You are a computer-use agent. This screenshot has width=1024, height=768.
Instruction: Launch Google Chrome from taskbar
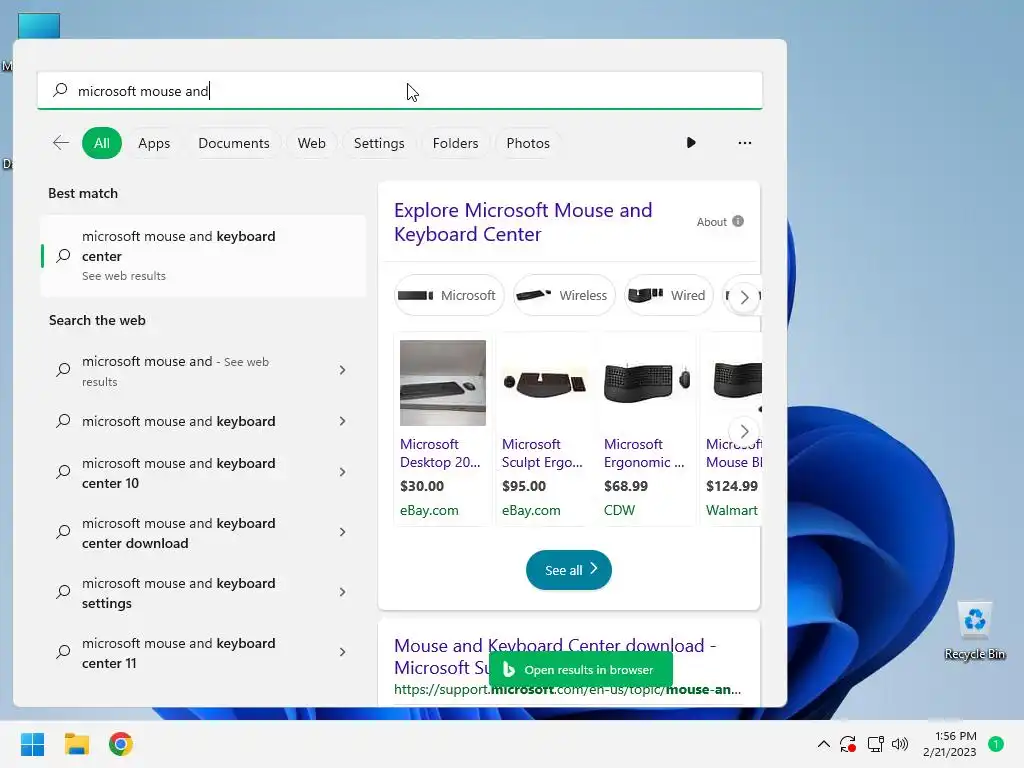pyautogui.click(x=121, y=744)
